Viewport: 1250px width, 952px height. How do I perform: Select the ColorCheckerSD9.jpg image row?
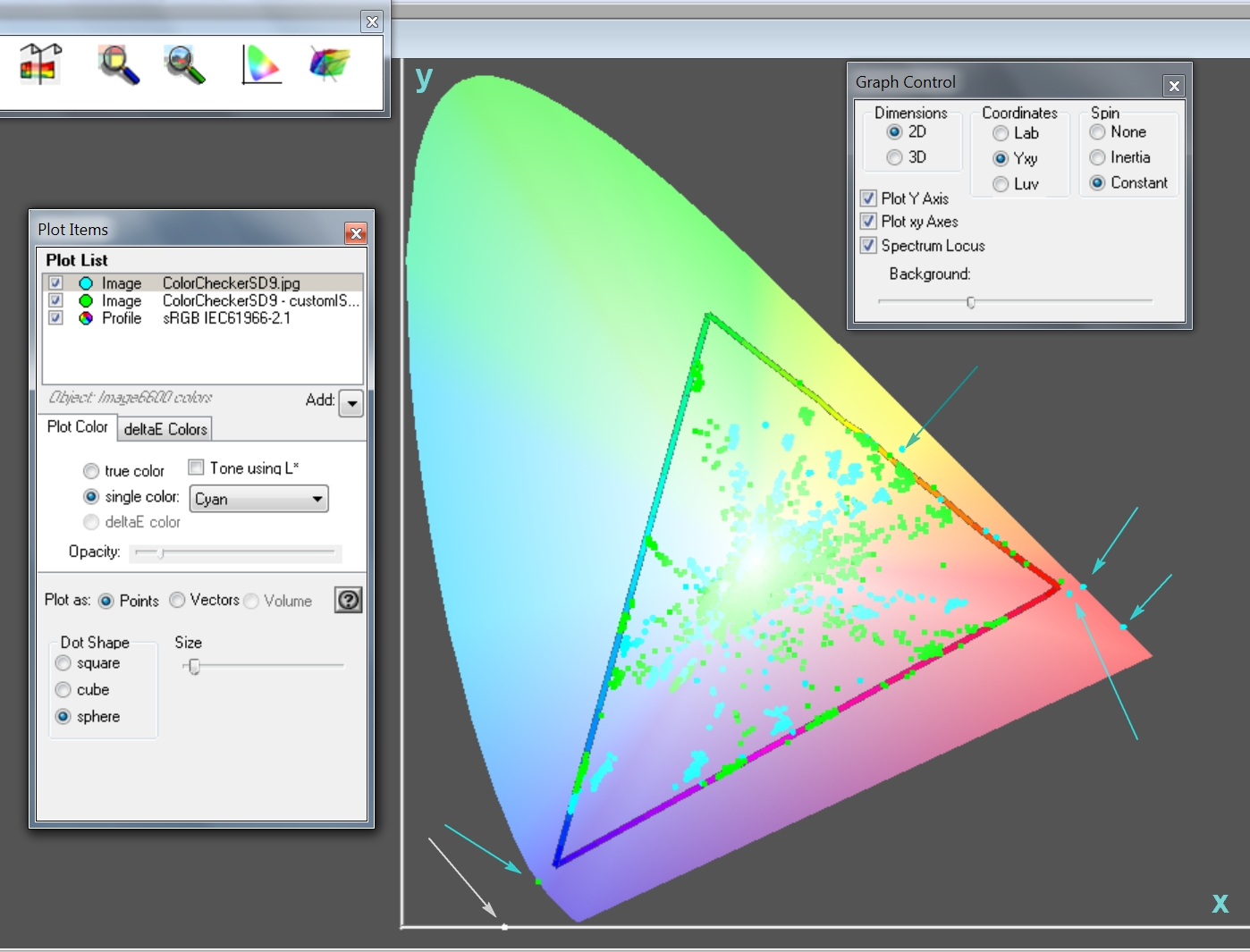[203, 283]
